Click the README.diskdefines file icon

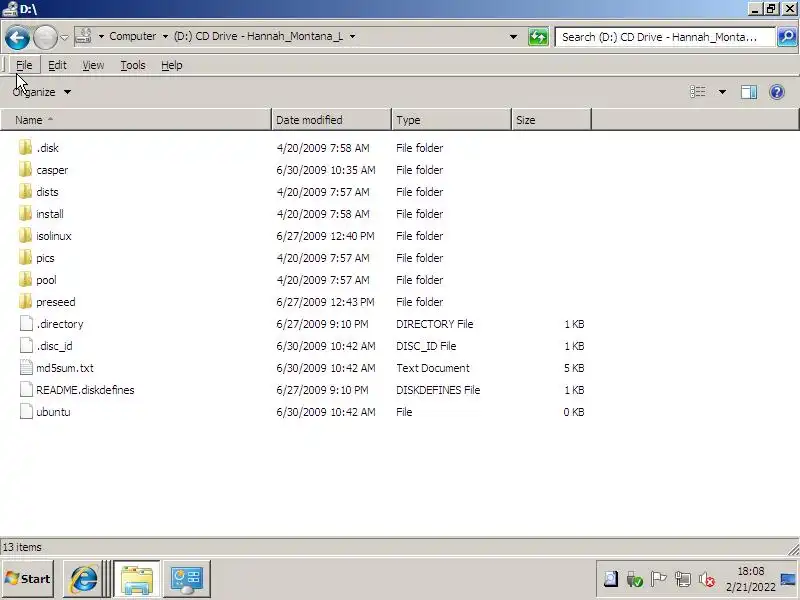coord(26,389)
